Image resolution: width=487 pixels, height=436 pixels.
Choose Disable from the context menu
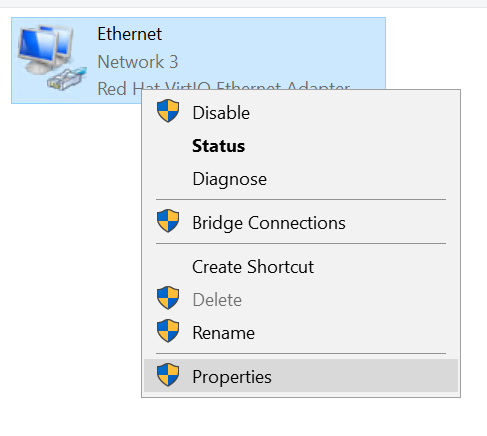(301, 113)
